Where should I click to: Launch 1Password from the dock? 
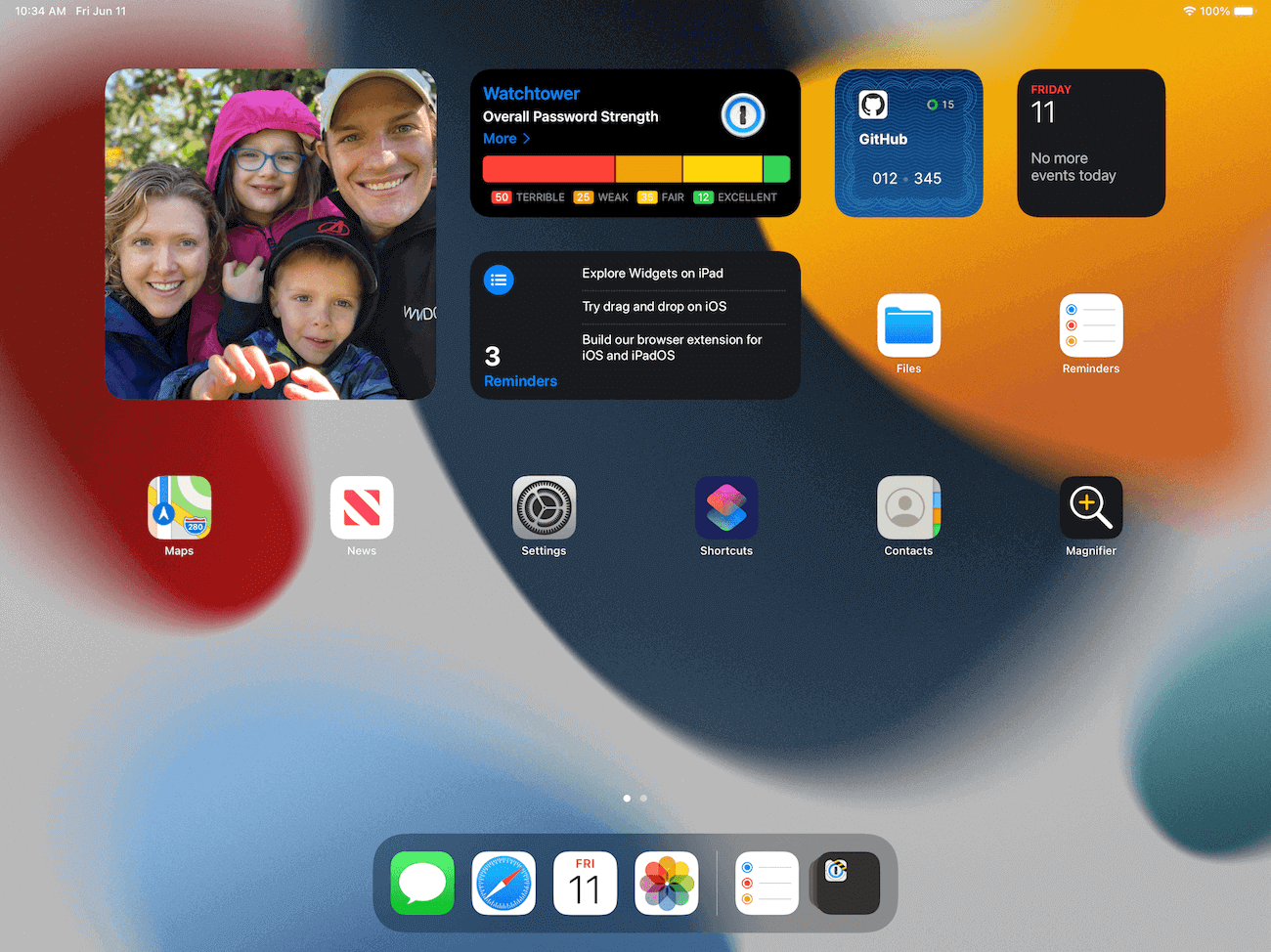[845, 883]
